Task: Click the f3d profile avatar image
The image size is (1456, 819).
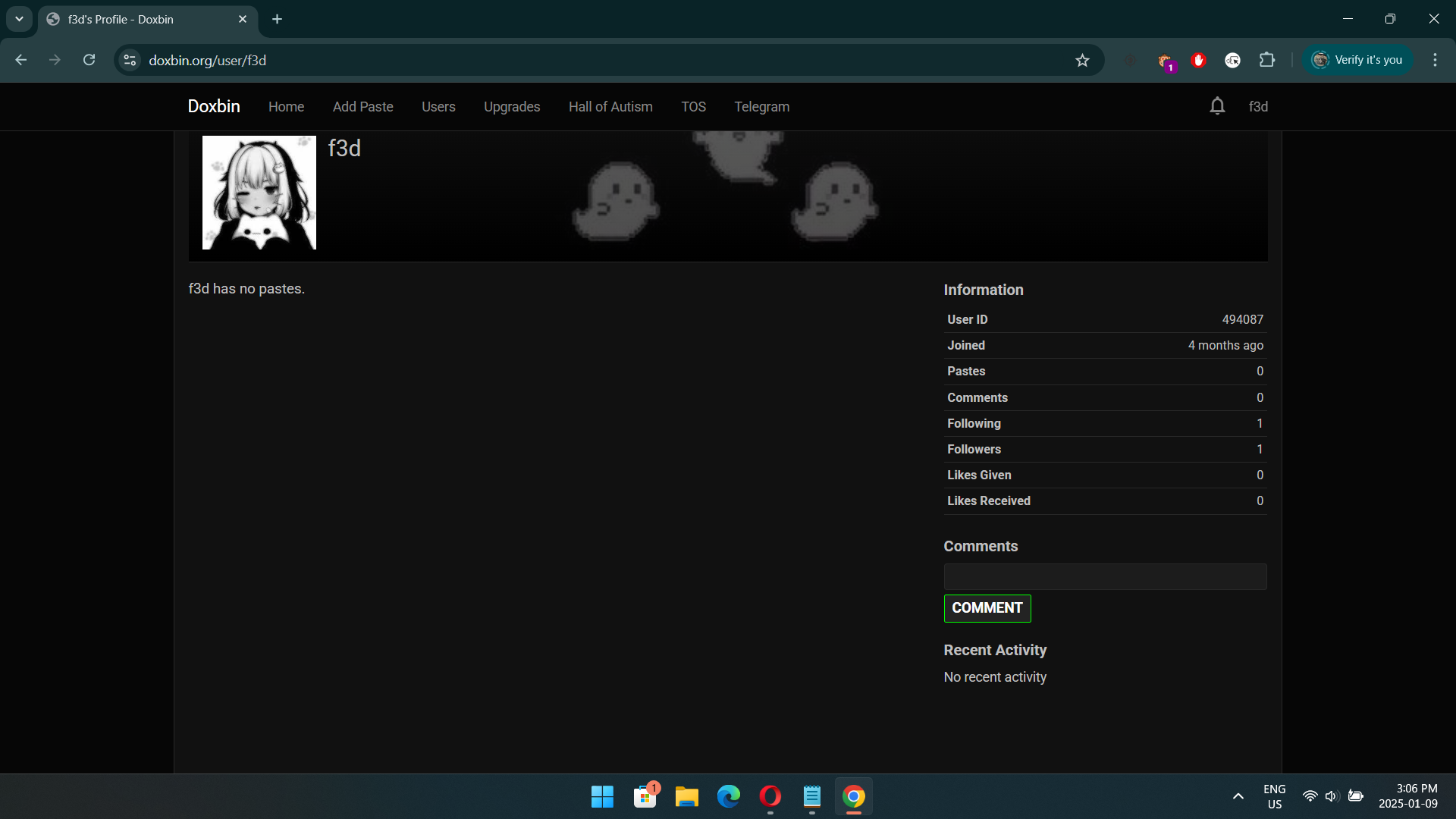Action: click(x=259, y=193)
